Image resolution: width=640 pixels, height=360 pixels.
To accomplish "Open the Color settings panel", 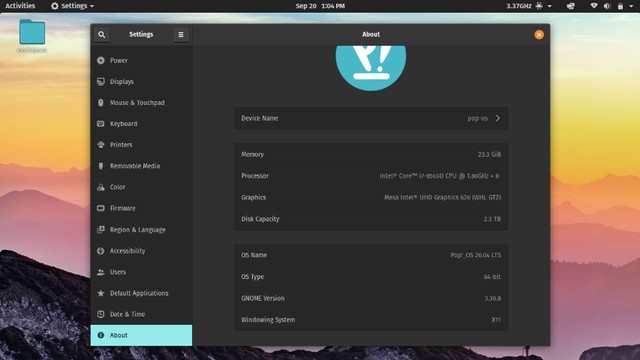I will tap(141, 187).
